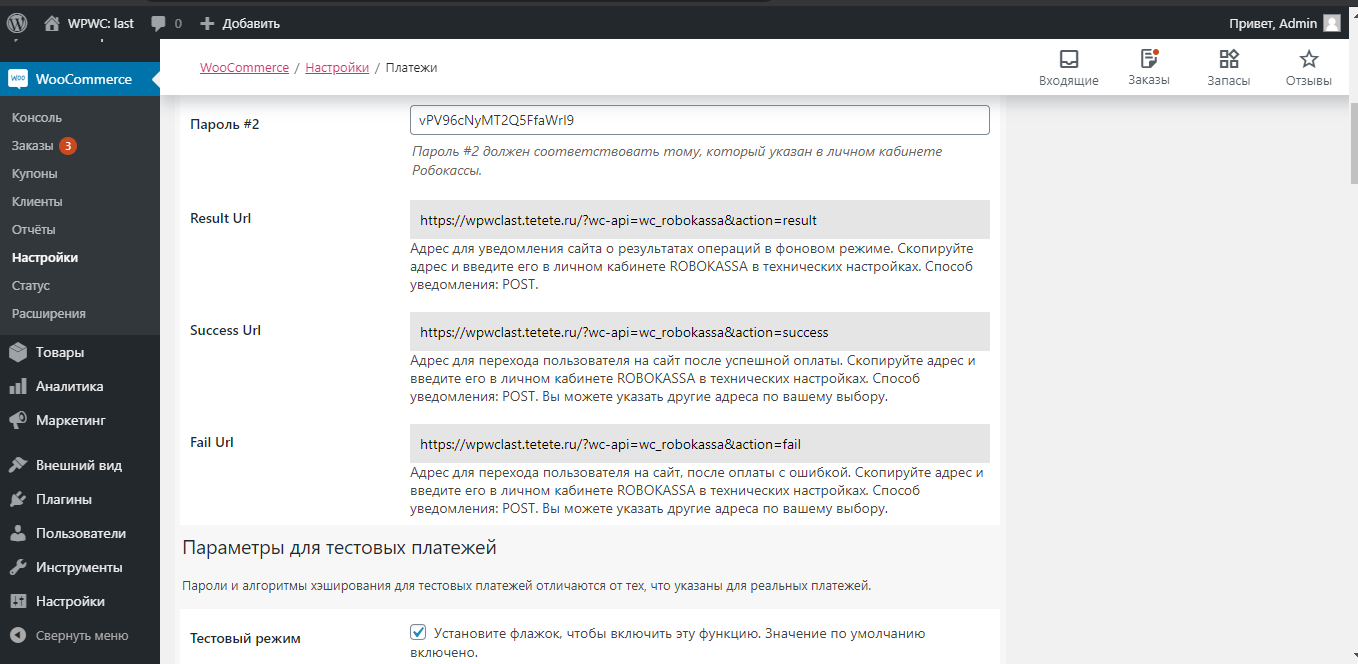Screen dimensions: 1358x664
Task: Click the Свернуть меню collapse arrow icon
Action: 18,635
